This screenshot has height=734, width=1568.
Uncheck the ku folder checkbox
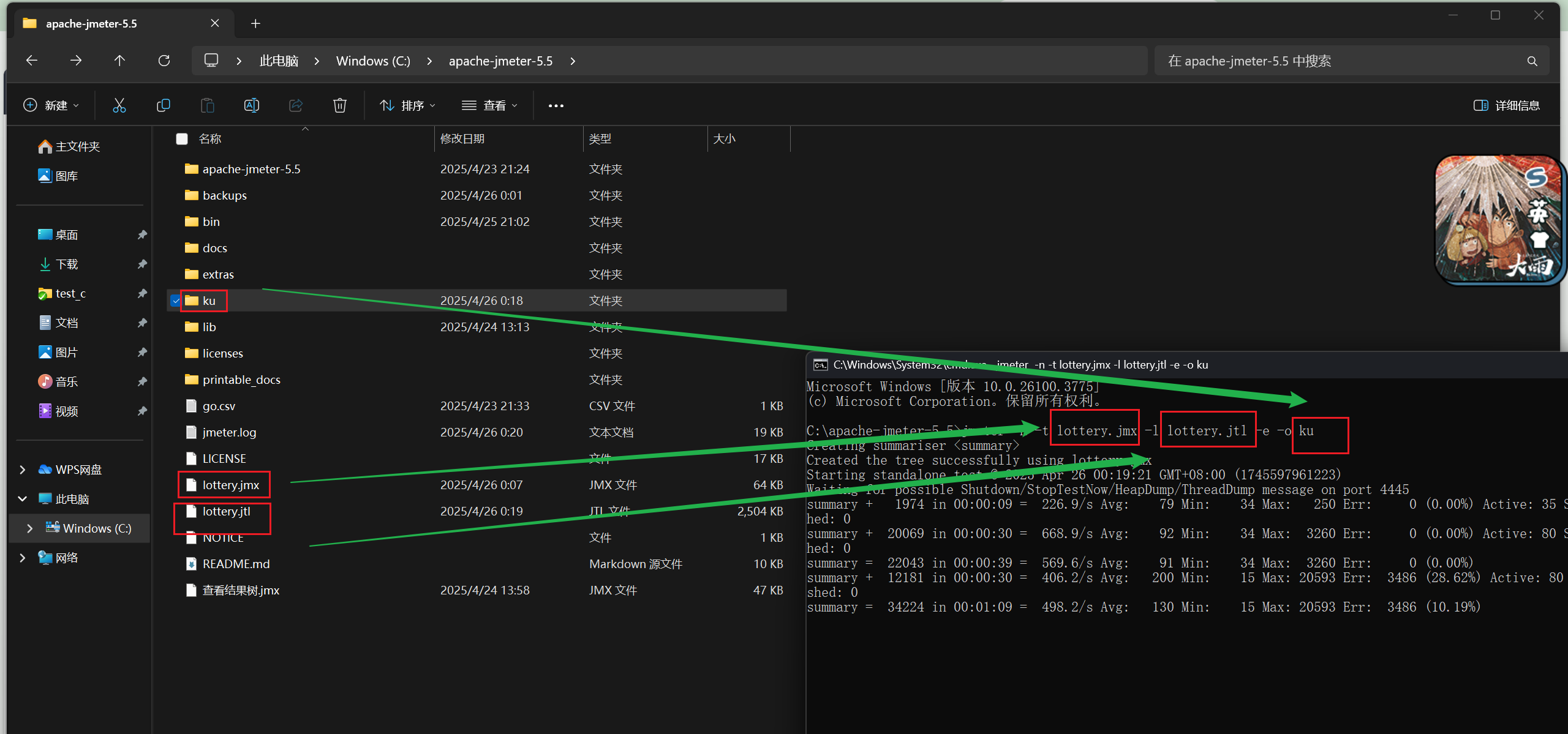[x=176, y=301]
